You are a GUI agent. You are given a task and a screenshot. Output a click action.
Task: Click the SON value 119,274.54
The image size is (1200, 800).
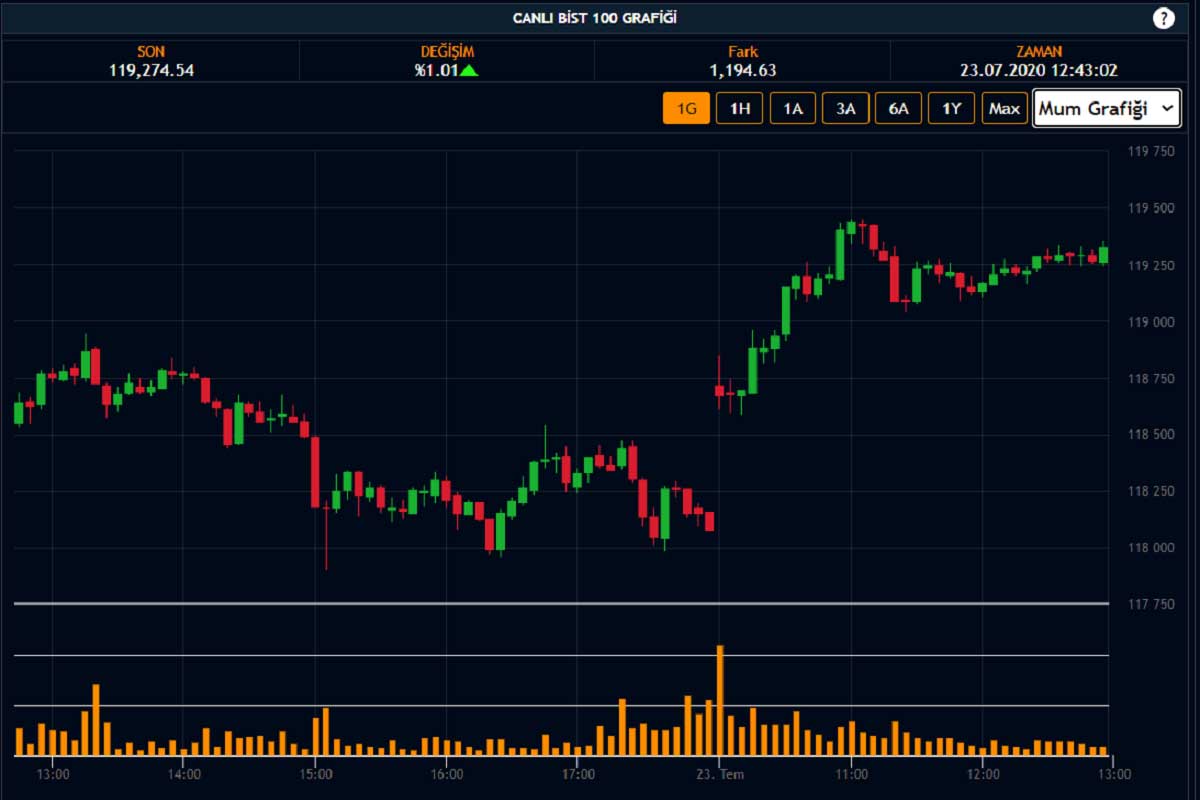[152, 70]
